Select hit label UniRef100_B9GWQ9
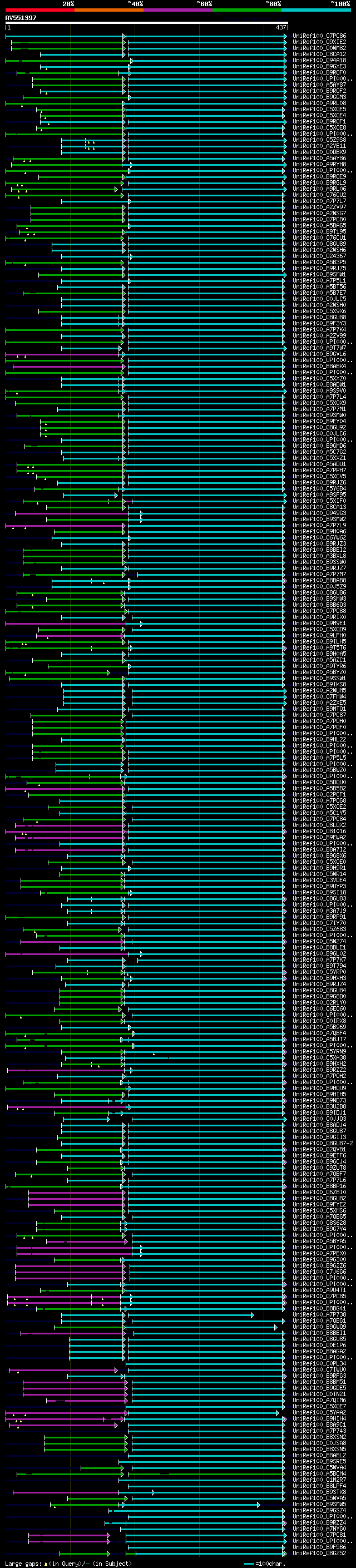This screenshot has height=1568, width=356. click(319, 1327)
